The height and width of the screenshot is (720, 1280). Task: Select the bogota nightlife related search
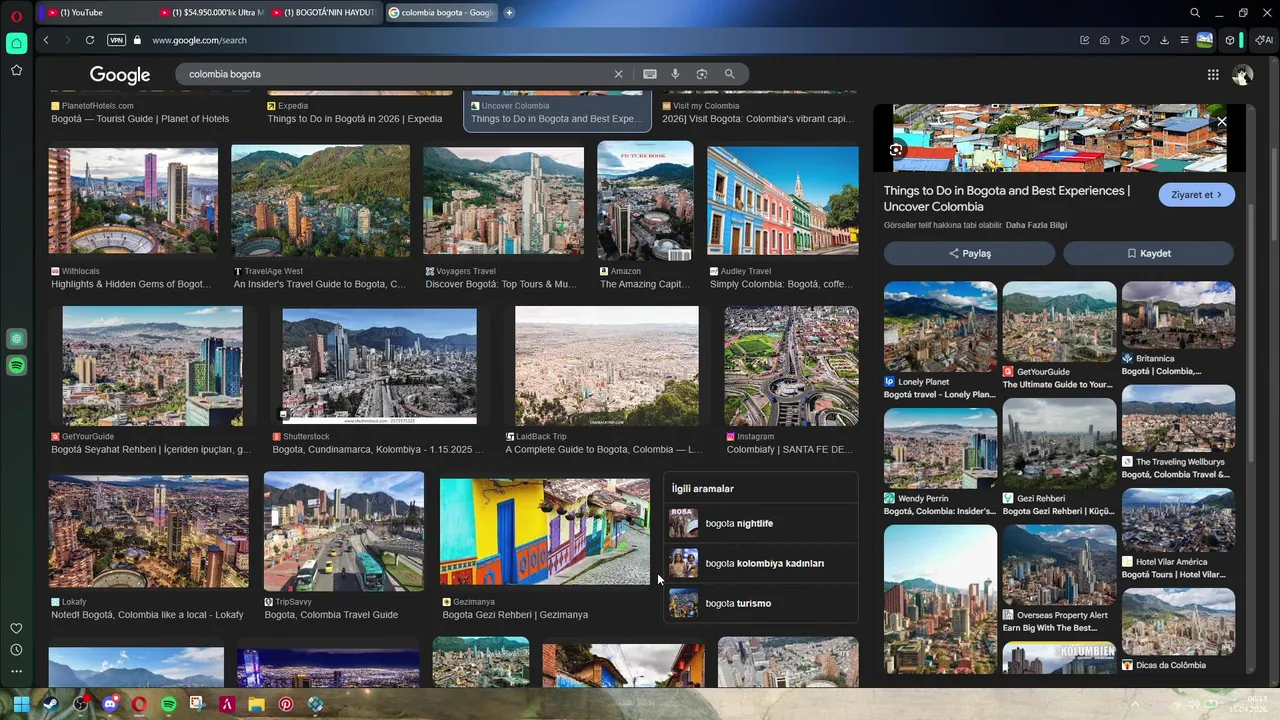761,523
